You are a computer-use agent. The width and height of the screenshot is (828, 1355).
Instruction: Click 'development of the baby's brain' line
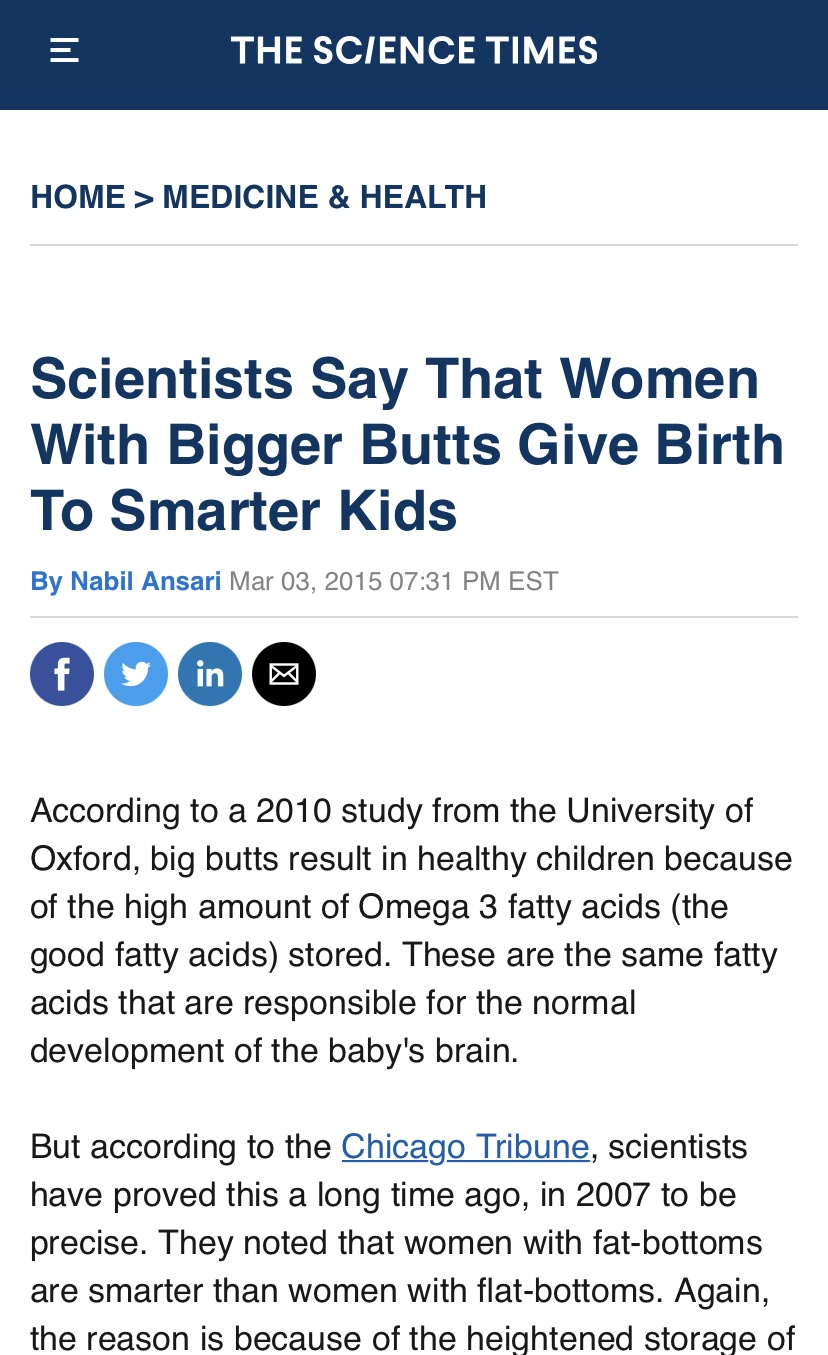275,1051
